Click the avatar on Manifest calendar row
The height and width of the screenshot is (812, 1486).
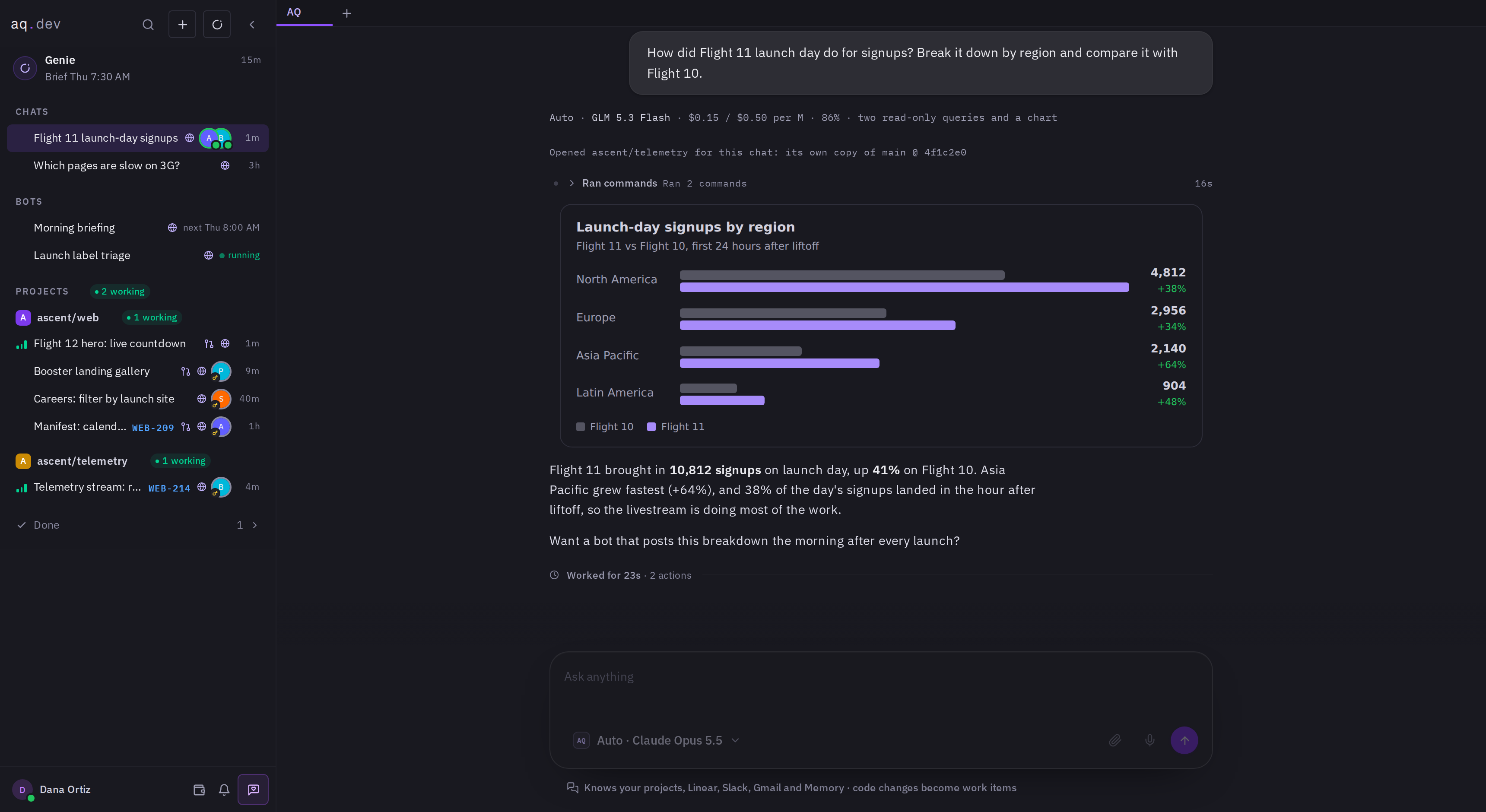point(221,427)
